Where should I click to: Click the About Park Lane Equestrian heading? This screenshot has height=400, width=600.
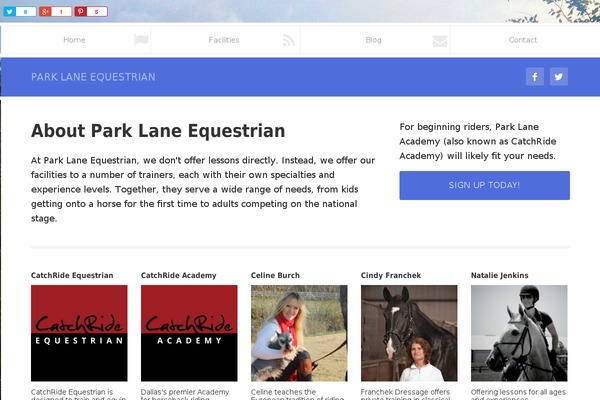click(x=158, y=131)
